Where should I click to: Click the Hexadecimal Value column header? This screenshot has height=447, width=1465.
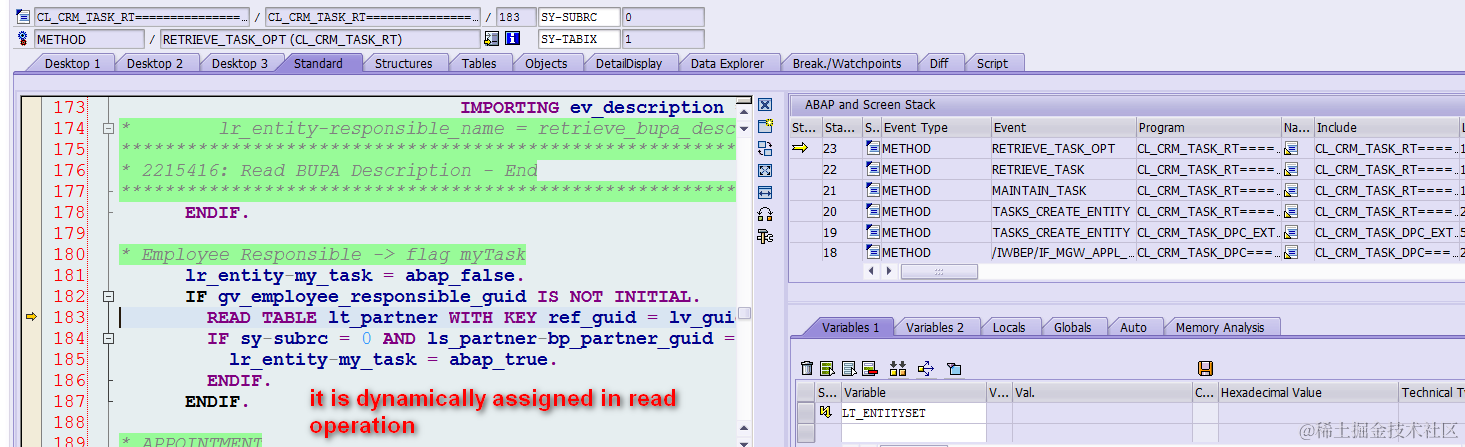(1307, 393)
